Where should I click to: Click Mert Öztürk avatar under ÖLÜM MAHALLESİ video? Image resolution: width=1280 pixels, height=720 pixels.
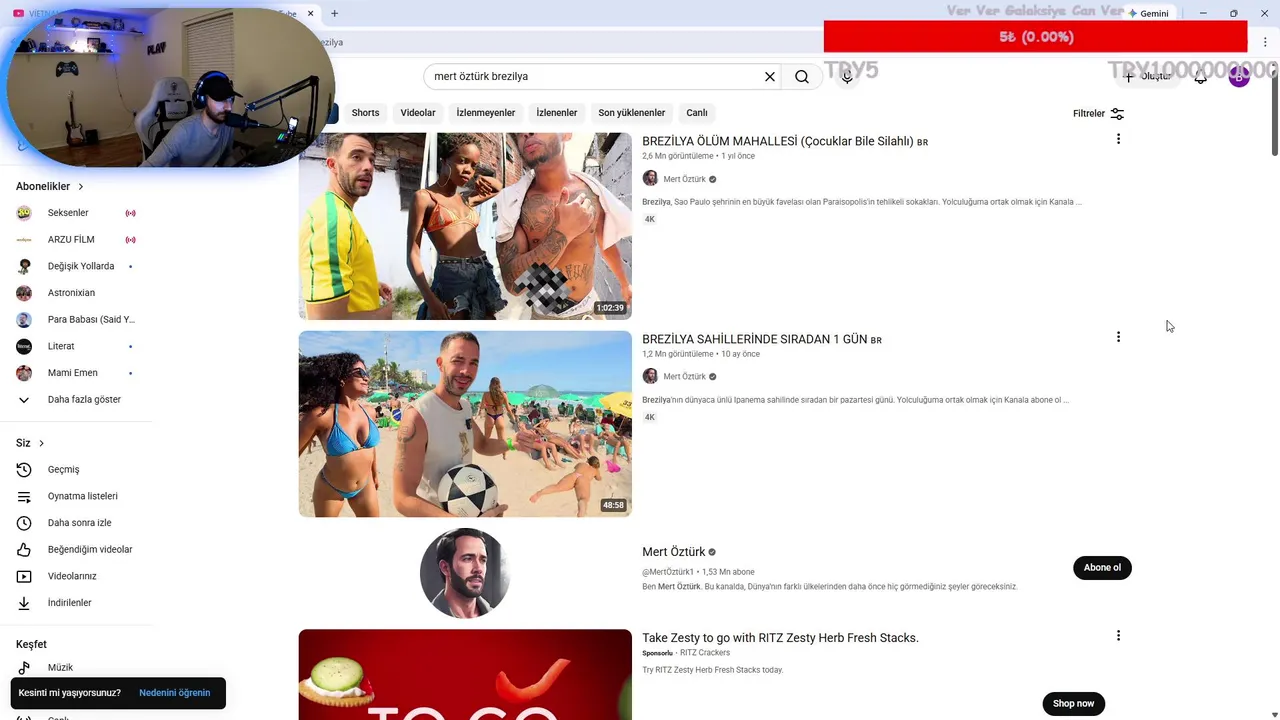[x=650, y=179]
